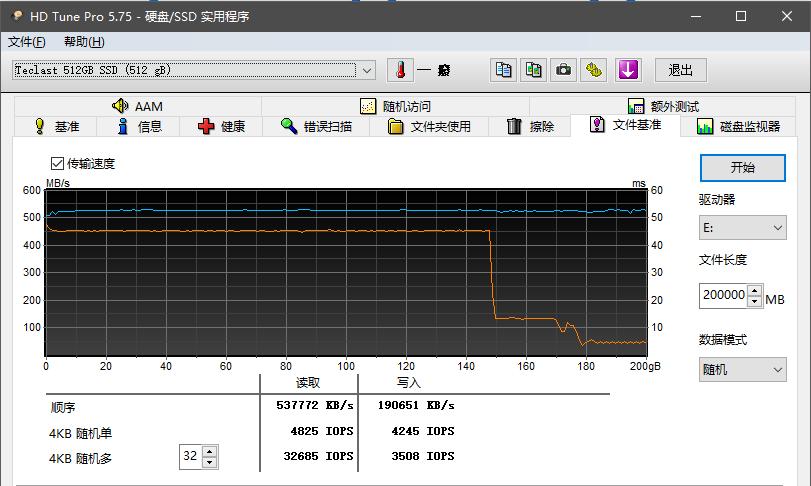Click the camera save screenshot icon

coord(563,70)
